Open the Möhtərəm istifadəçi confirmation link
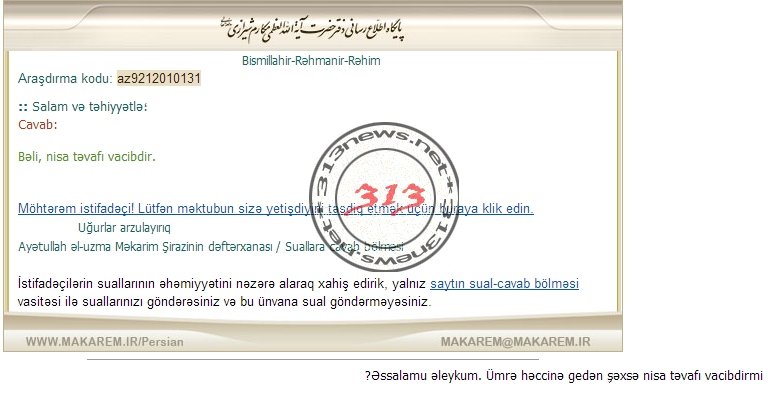768x394 pixels. 276,209
